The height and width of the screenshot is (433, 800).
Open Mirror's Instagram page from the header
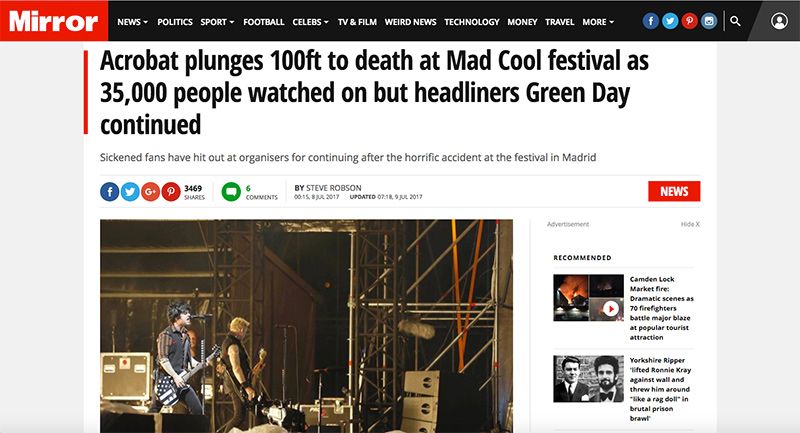(x=709, y=21)
